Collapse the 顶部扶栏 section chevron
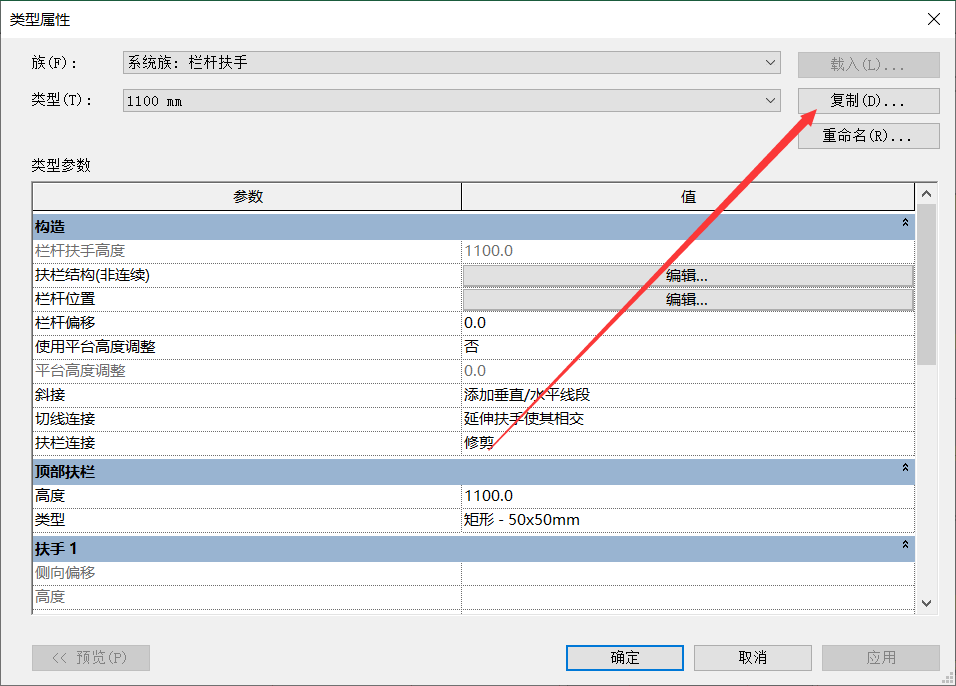The height and width of the screenshot is (686, 956). pyautogui.click(x=905, y=468)
